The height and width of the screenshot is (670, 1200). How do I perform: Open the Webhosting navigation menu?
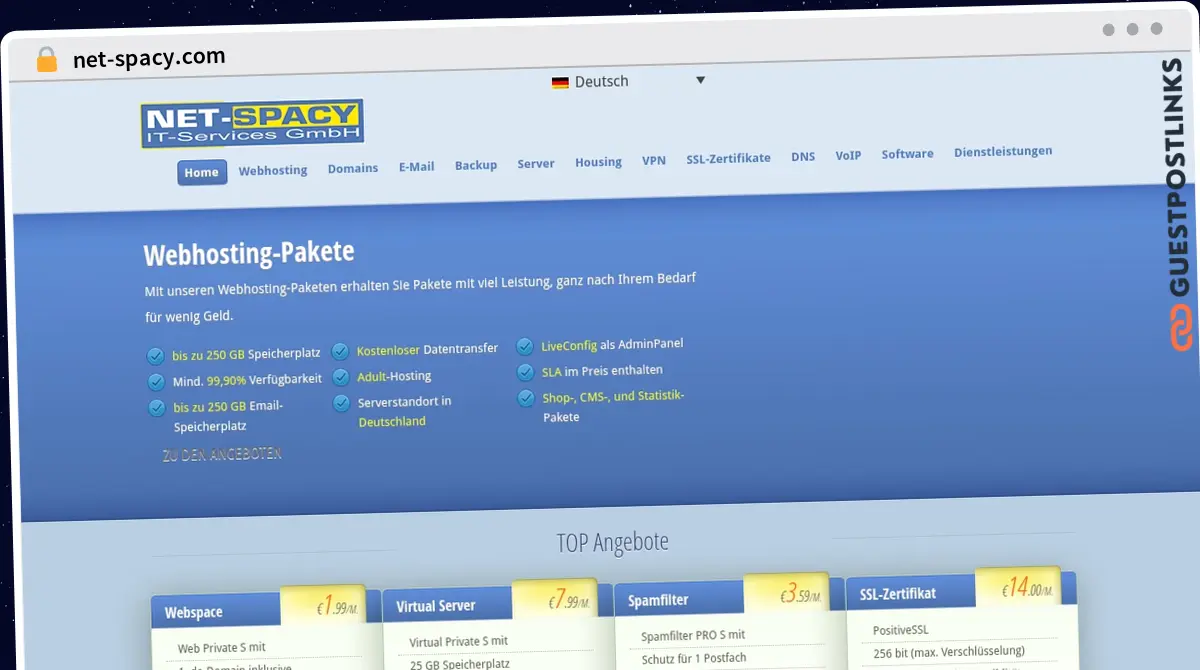coord(273,170)
